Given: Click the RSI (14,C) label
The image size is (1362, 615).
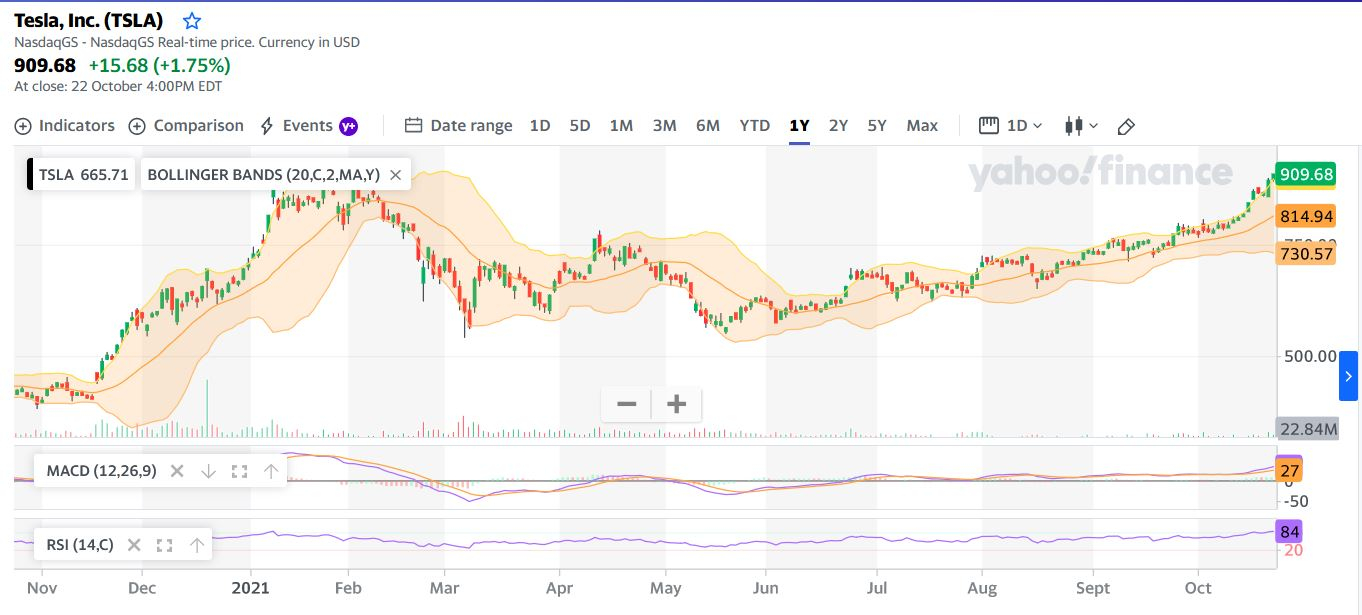Looking at the screenshot, I should coord(80,545).
